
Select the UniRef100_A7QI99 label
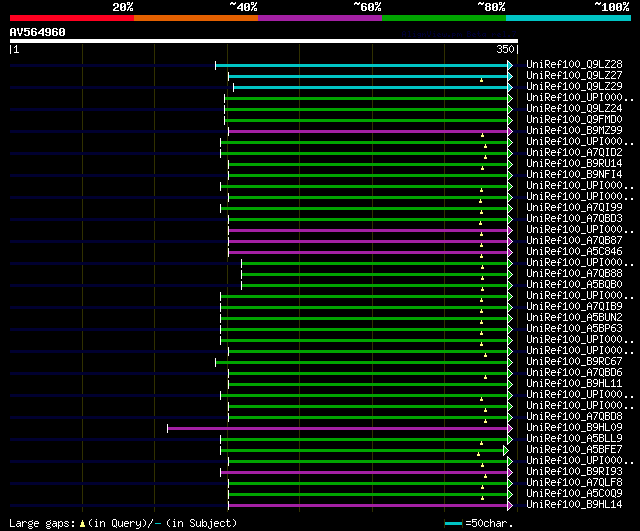point(574,207)
